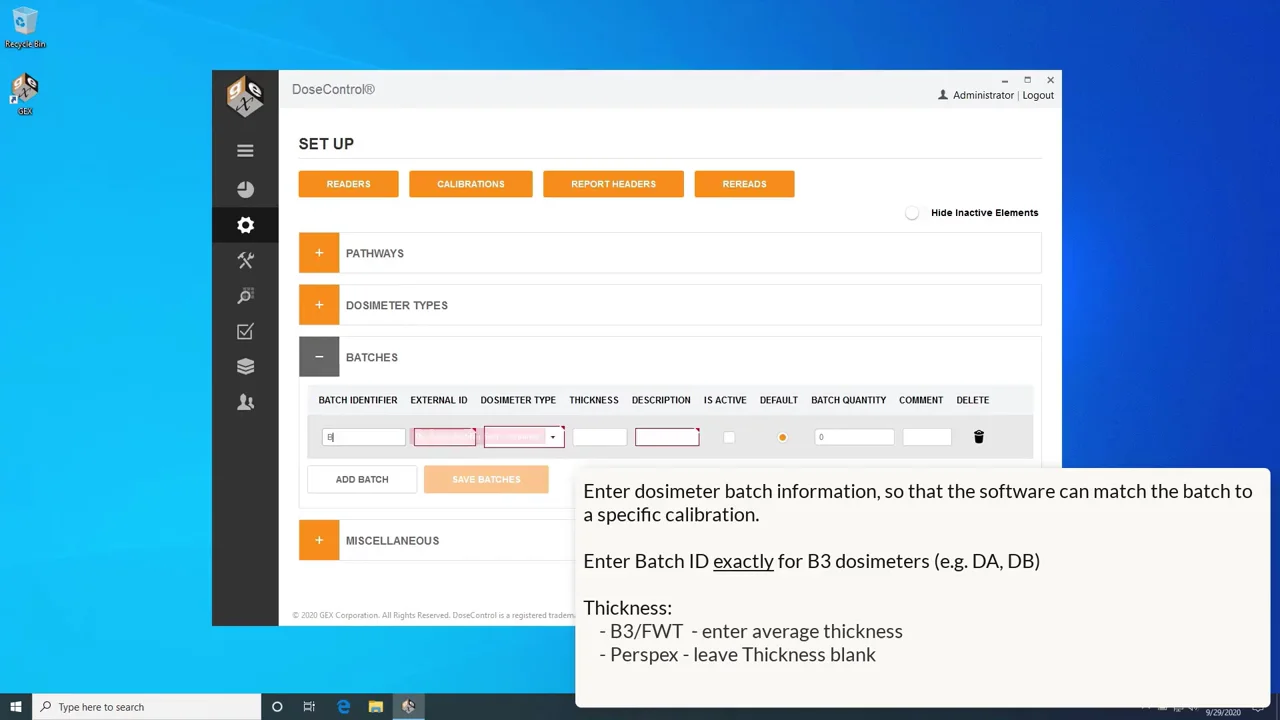Open the stacked layers sidebar icon
The image size is (1280, 720).
[x=245, y=366]
